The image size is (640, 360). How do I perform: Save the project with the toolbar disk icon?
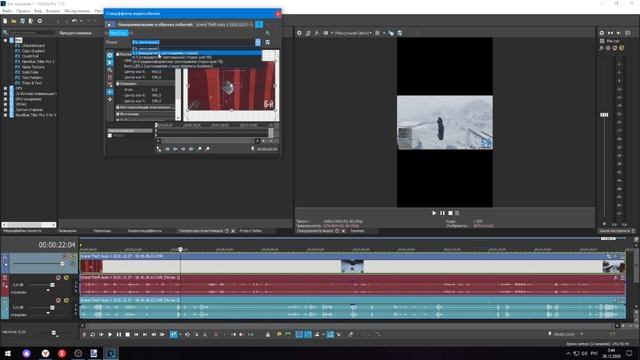pyautogui.click(x=22, y=21)
